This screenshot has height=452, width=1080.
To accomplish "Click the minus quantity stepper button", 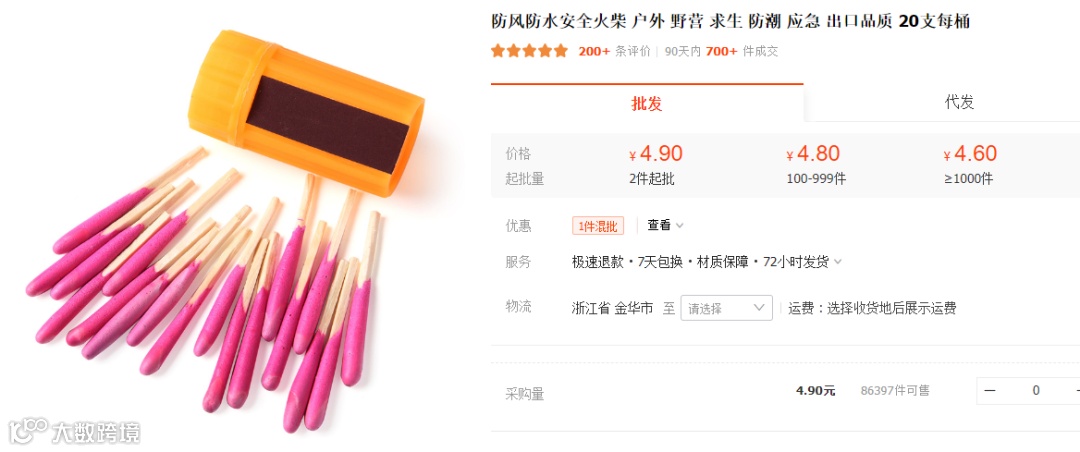I will click(x=990, y=391).
